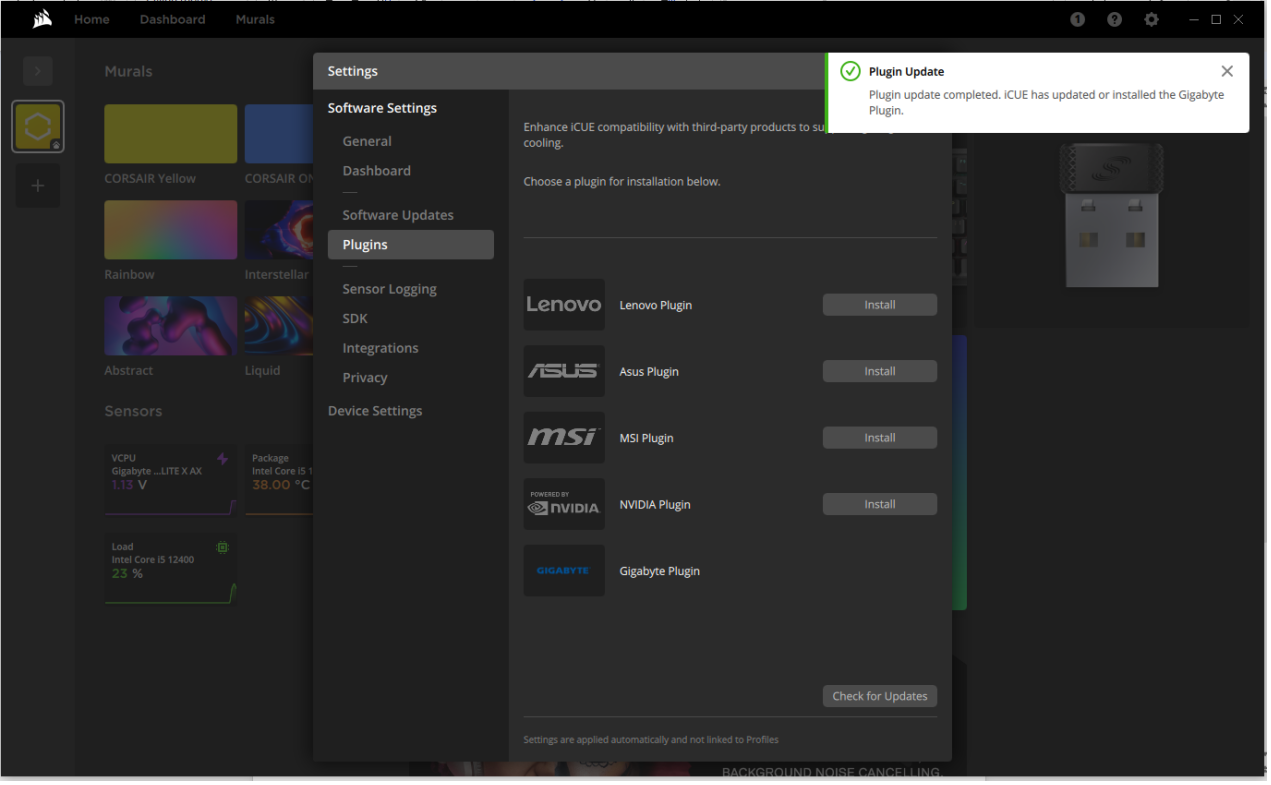This screenshot has height=785, width=1271.
Task: Choose the blue CORSAIR mural swatch
Action: 279,134
